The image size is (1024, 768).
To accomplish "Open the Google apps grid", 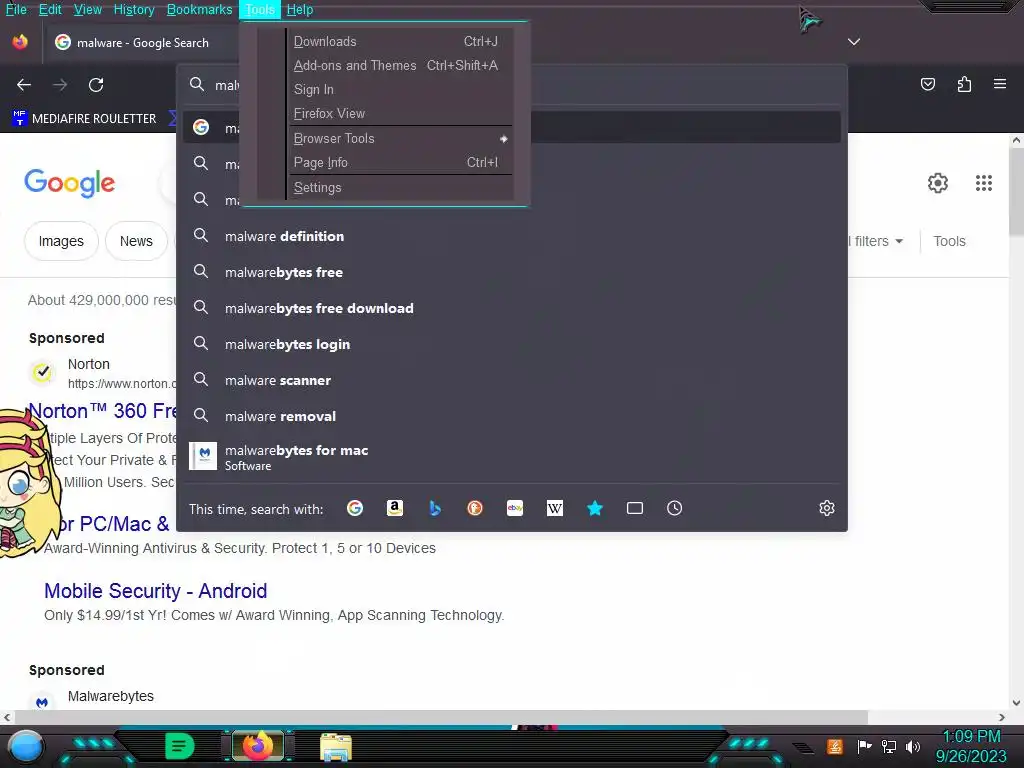I will 984,183.
